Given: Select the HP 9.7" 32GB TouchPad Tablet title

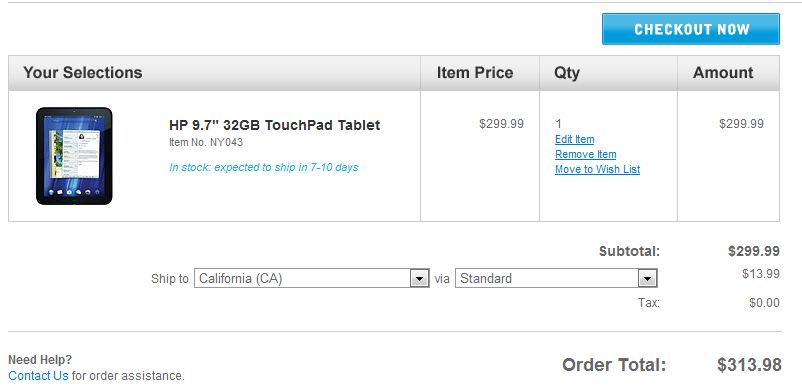Looking at the screenshot, I should (275, 125).
